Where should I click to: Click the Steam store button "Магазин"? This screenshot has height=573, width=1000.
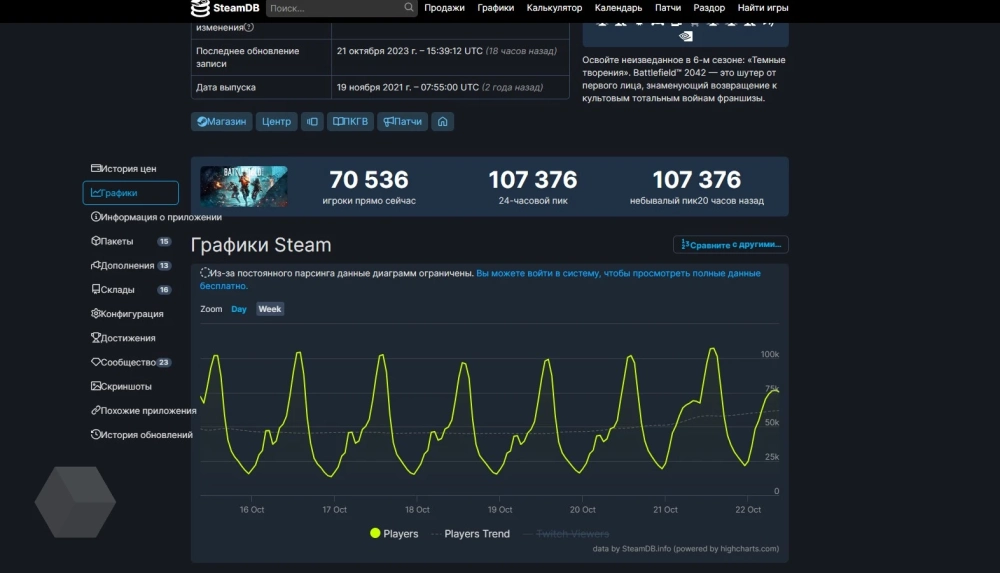pyautogui.click(x=221, y=122)
